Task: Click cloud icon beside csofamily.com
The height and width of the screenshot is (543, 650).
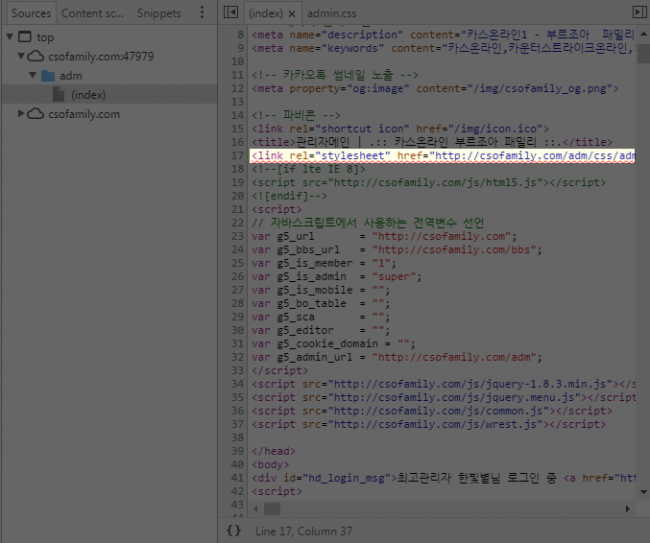Action: [x=36, y=114]
